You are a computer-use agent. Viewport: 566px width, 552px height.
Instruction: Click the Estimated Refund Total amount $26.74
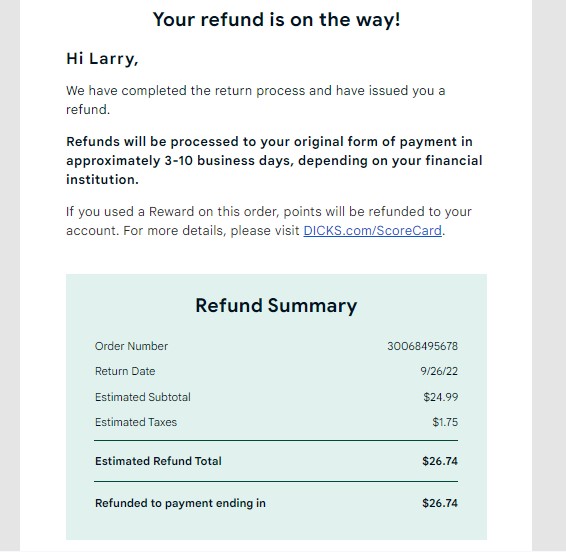tap(440, 461)
